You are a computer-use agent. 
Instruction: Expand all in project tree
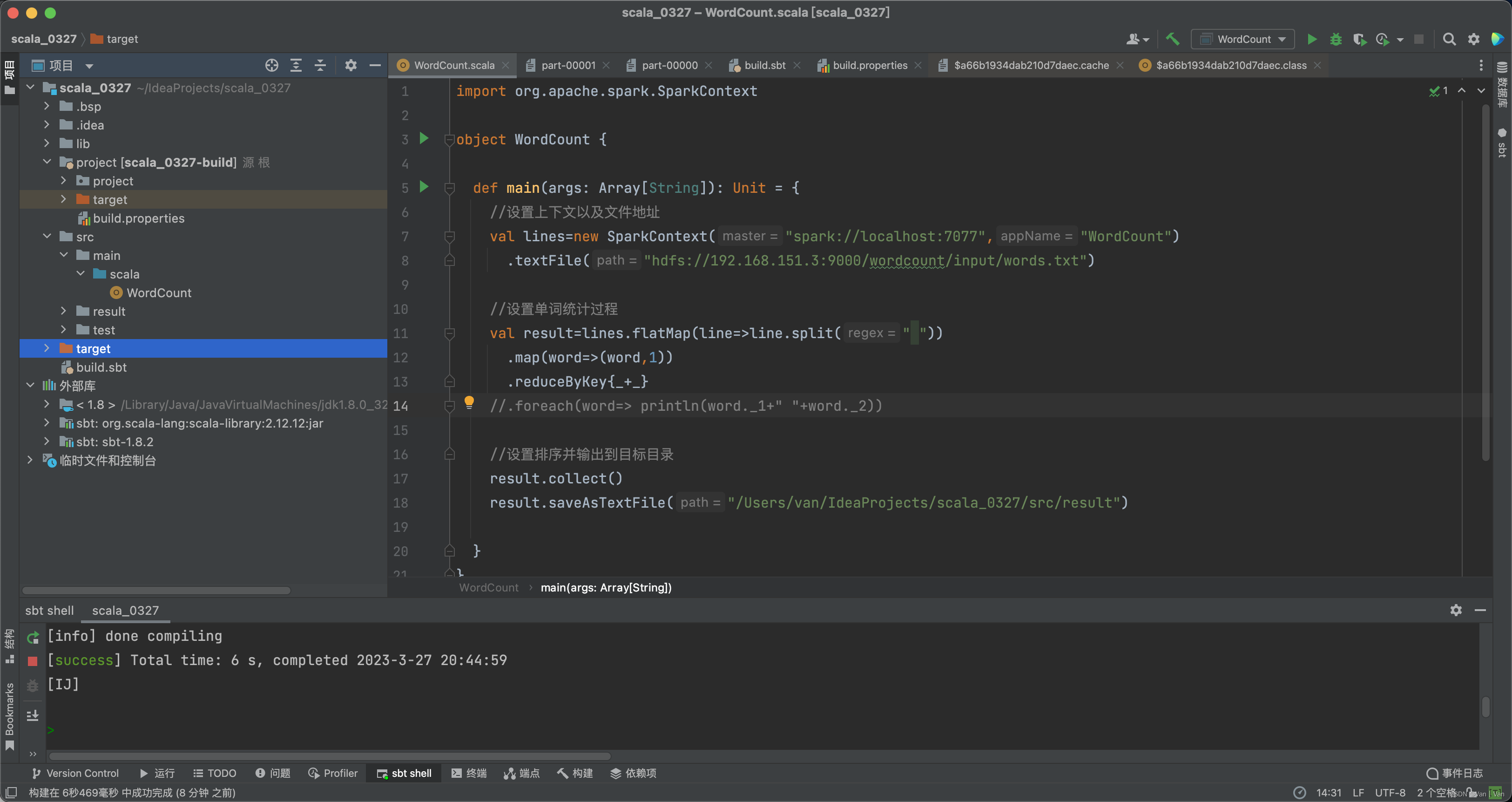click(296, 65)
